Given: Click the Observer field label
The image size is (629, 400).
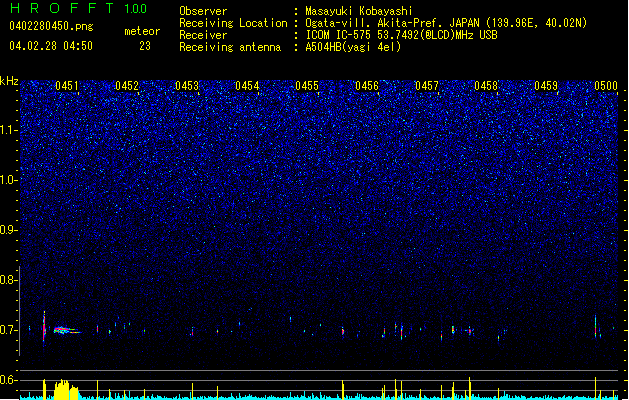Looking at the screenshot, I should coord(203,11).
